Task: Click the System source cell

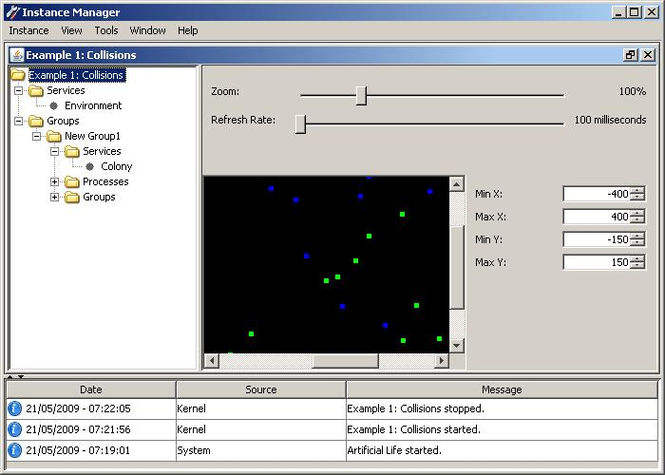Action: 261,450
